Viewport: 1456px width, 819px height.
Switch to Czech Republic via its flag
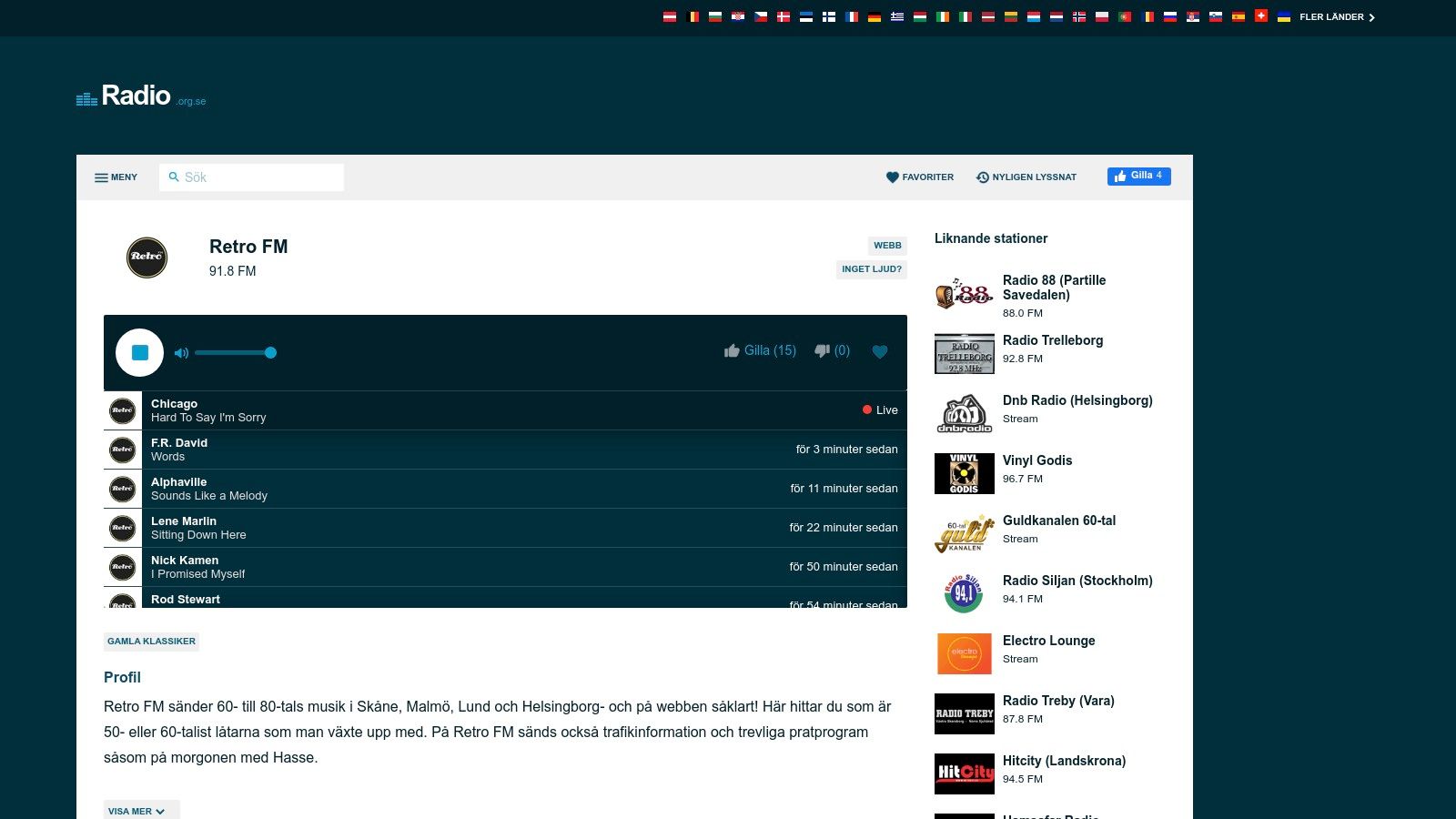pyautogui.click(x=761, y=16)
